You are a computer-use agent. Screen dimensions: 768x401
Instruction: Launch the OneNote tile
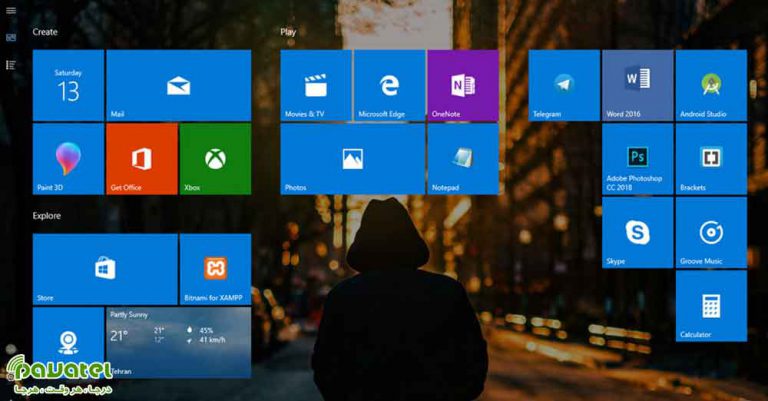(x=463, y=85)
